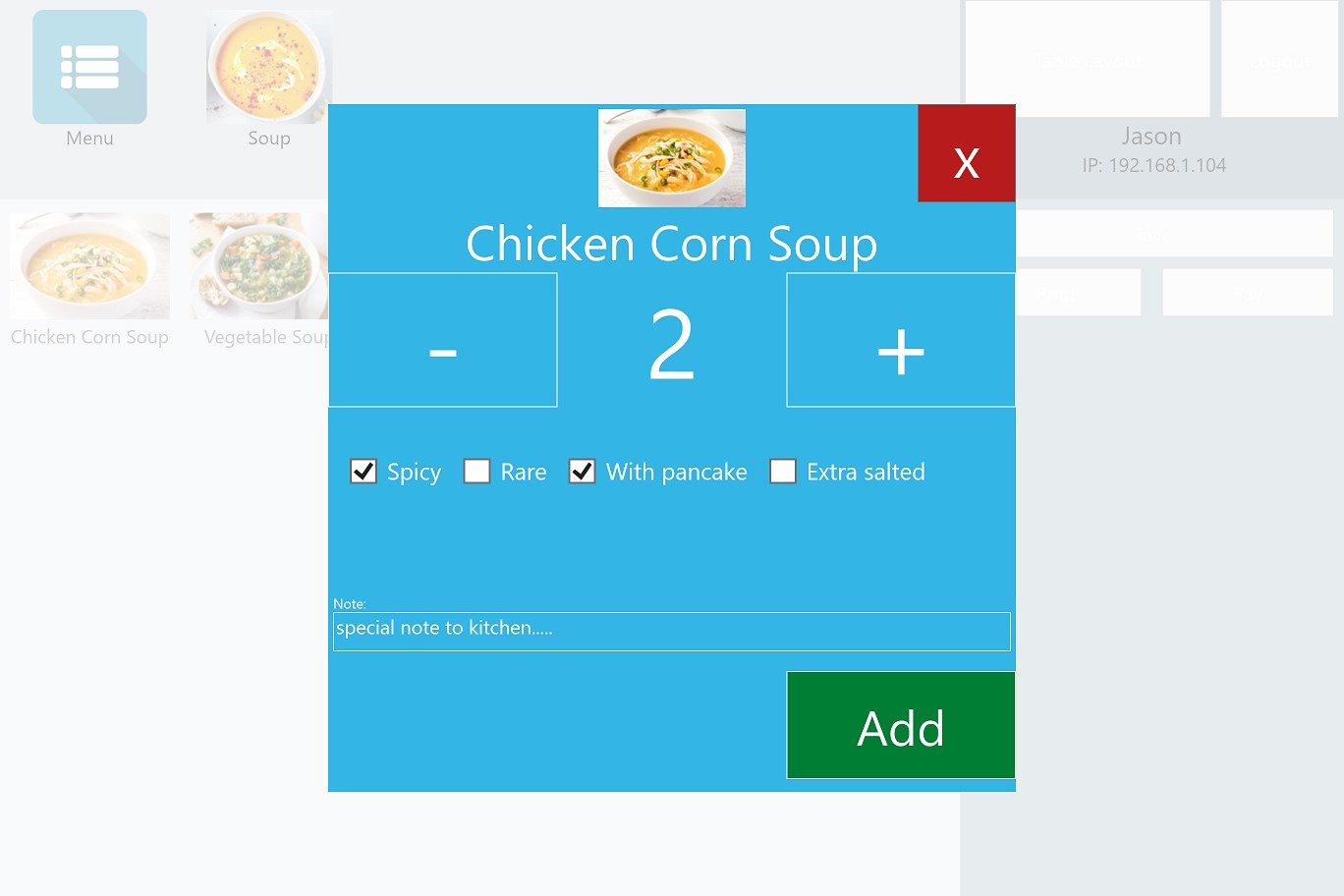Click the Pay button
The width and height of the screenshot is (1344, 896).
[1248, 293]
